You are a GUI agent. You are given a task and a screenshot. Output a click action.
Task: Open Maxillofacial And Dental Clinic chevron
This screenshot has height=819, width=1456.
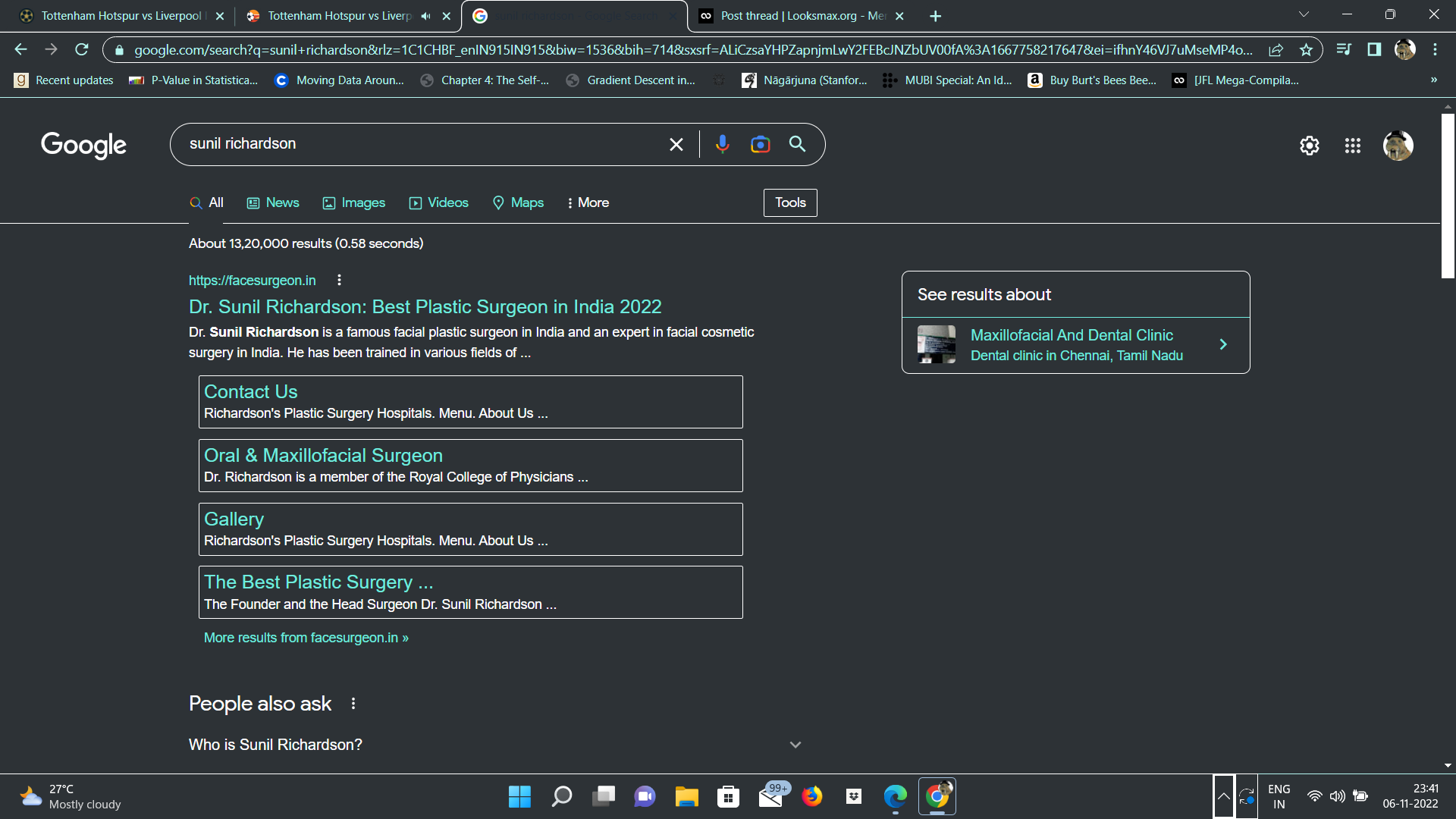coord(1223,344)
